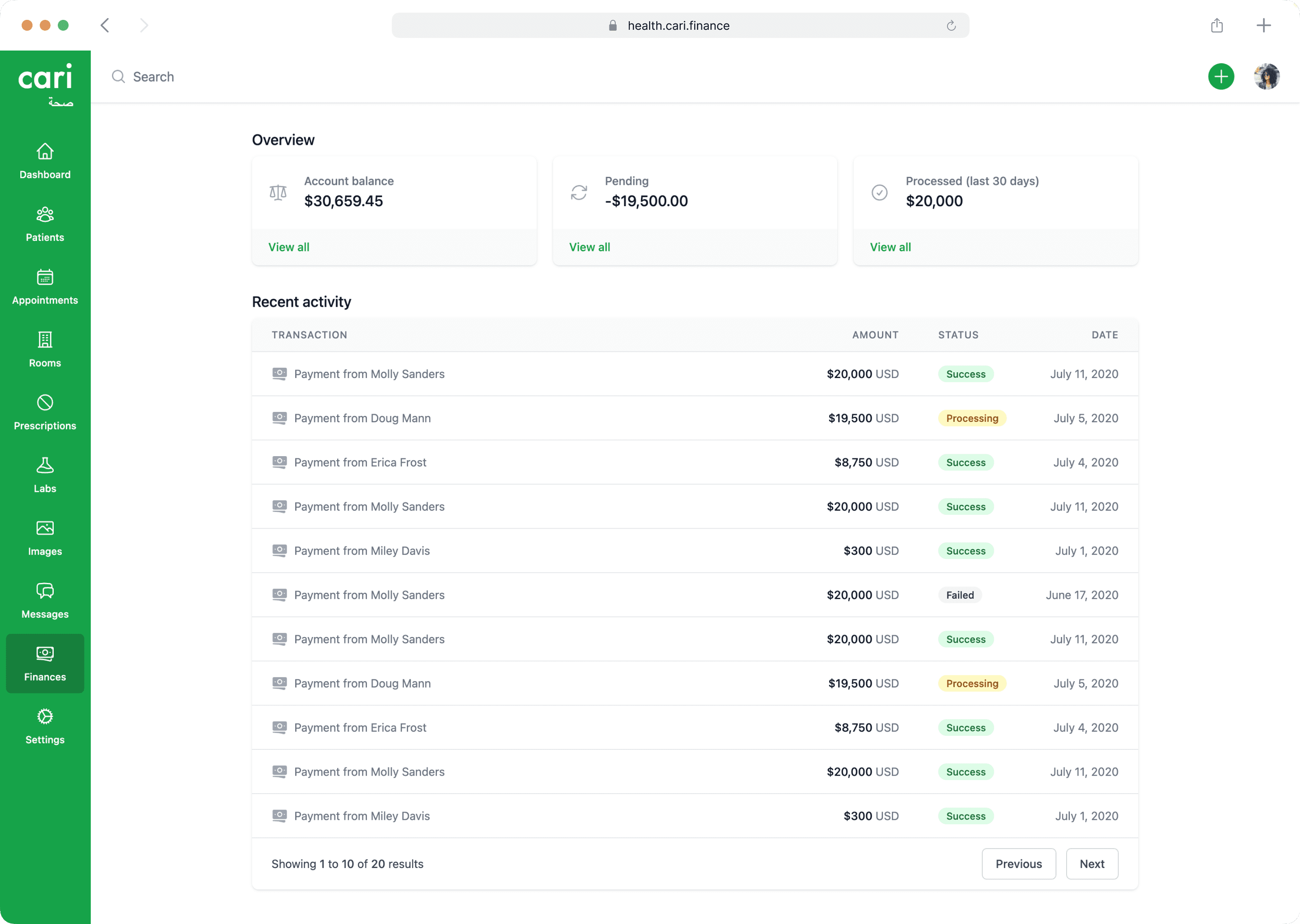Select the Labs flask icon
This screenshot has width=1300, height=924.
point(45,467)
